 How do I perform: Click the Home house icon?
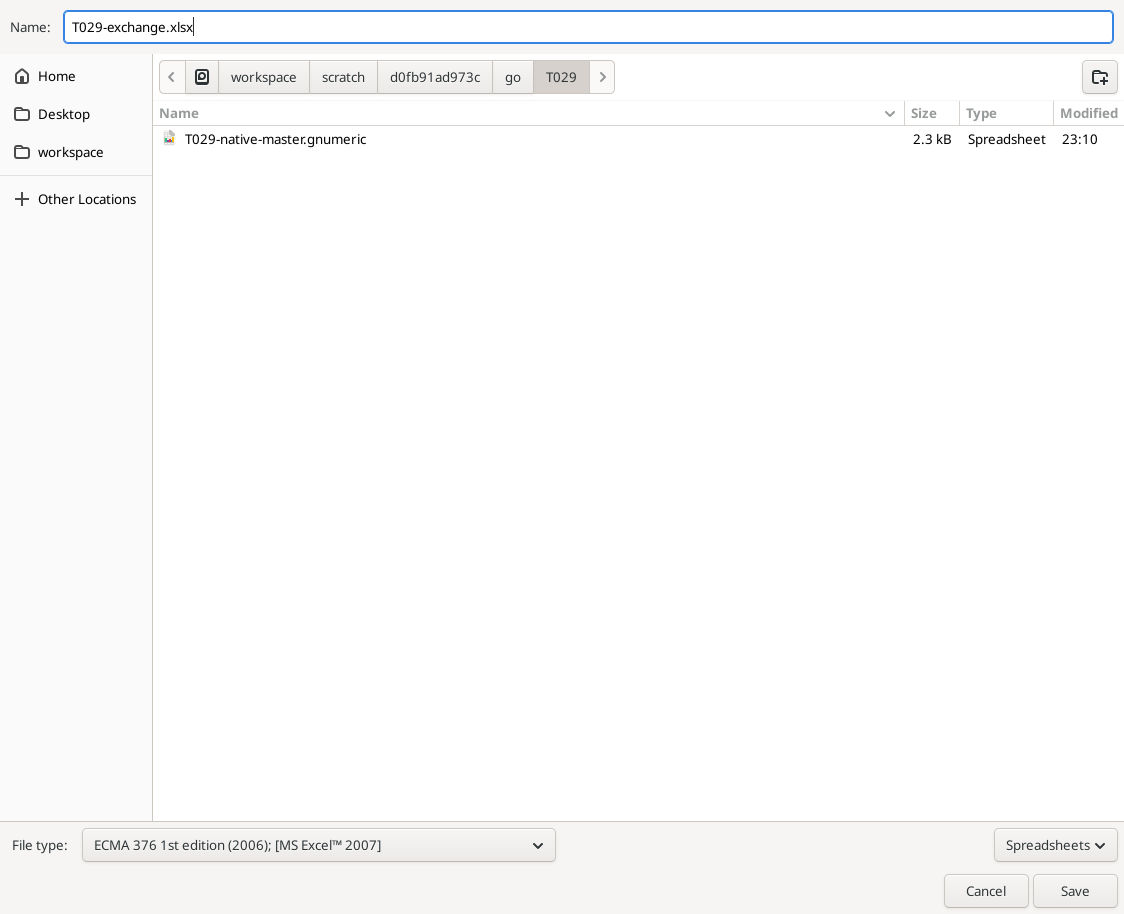pyautogui.click(x=22, y=76)
